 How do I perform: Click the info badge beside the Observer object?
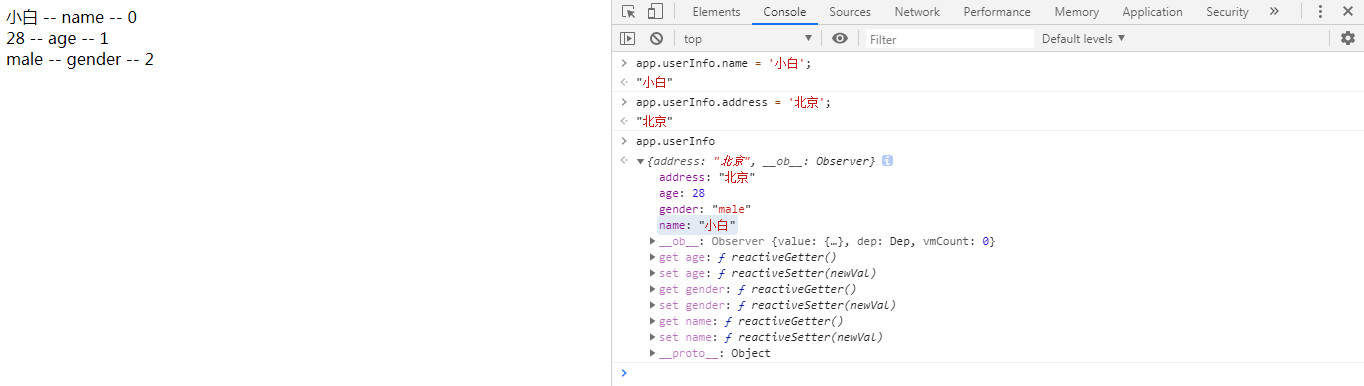tap(887, 161)
